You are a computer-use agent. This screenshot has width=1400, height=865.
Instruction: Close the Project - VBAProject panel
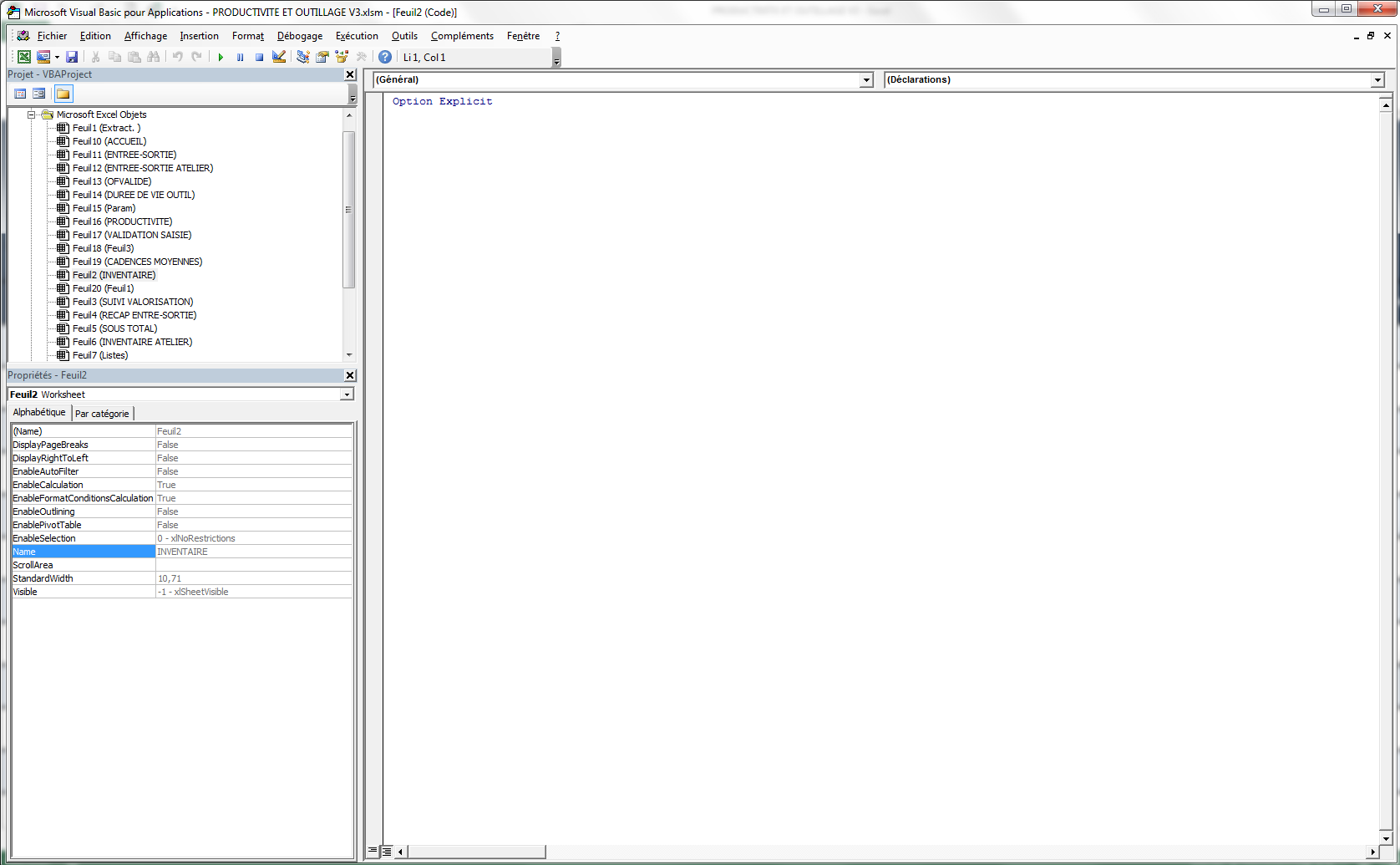pyautogui.click(x=350, y=74)
